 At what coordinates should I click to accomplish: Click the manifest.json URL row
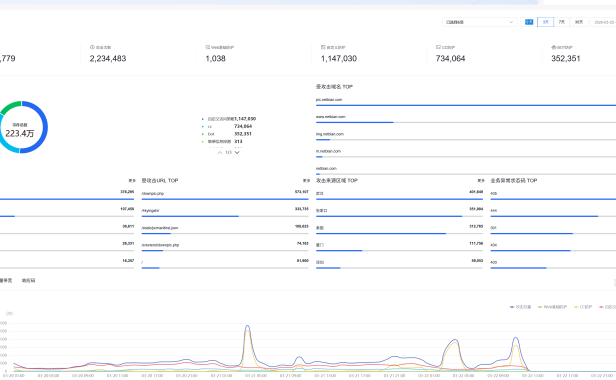225,230
